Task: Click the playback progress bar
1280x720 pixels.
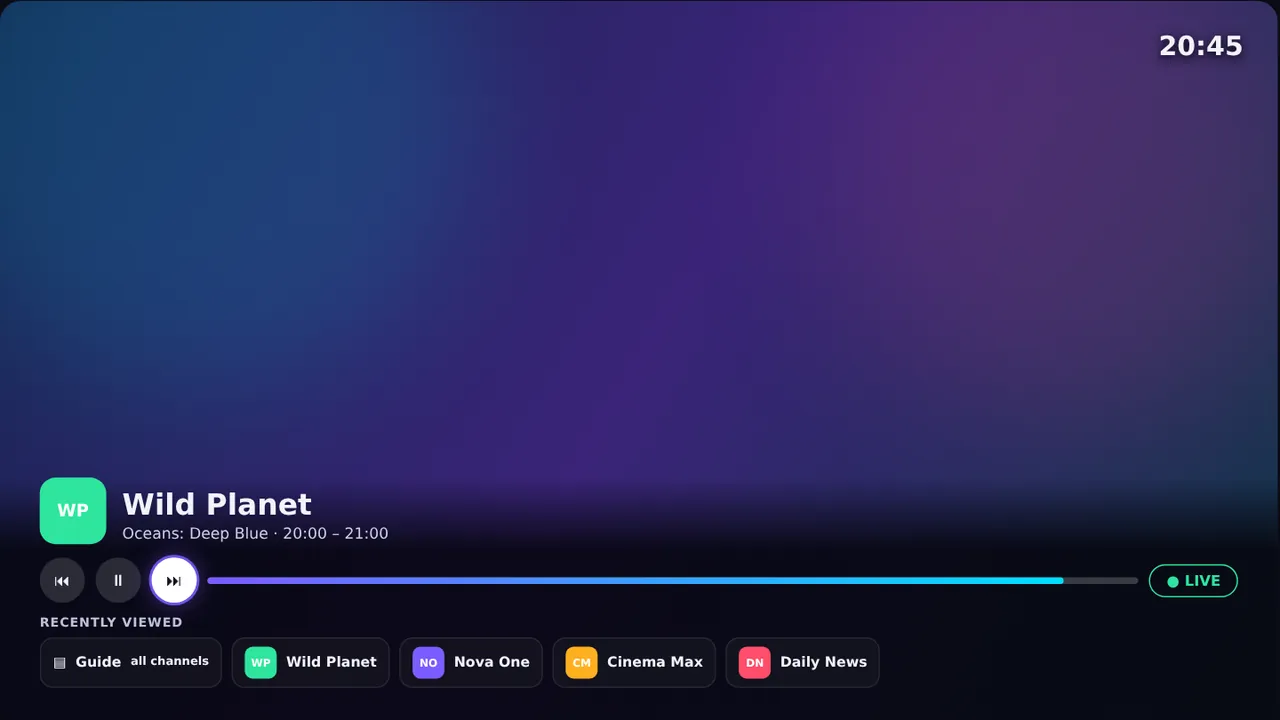Action: pyautogui.click(x=672, y=581)
